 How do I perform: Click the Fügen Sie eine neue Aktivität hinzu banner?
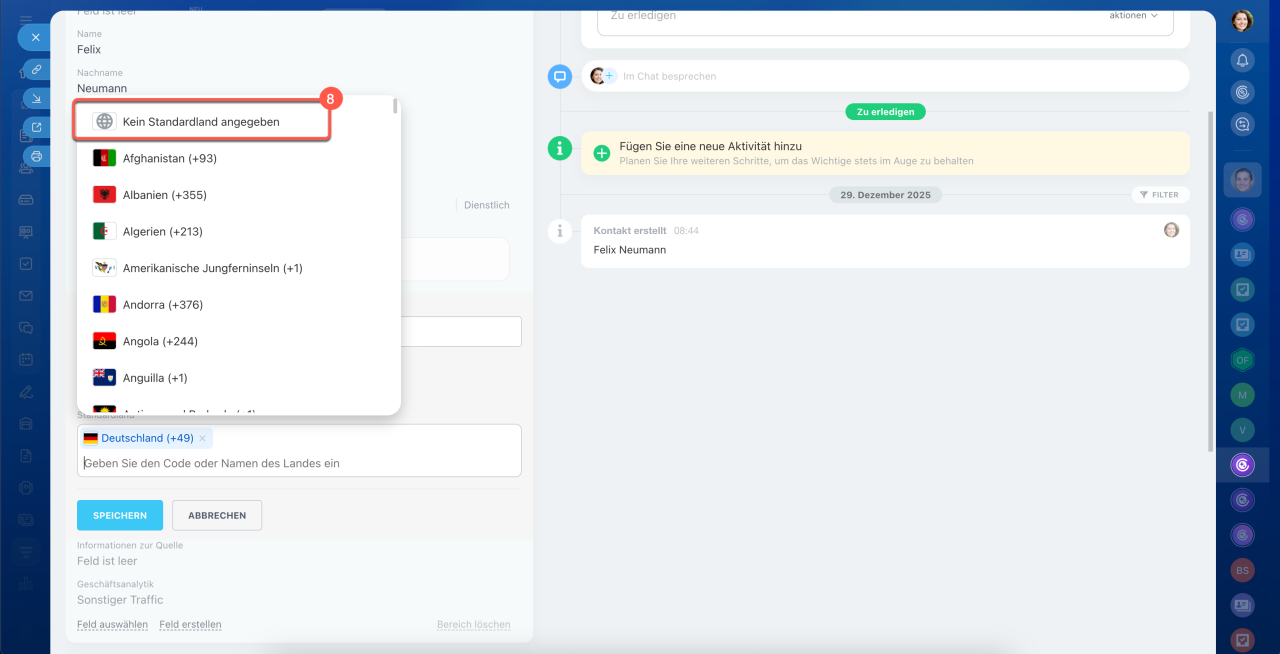tap(885, 153)
